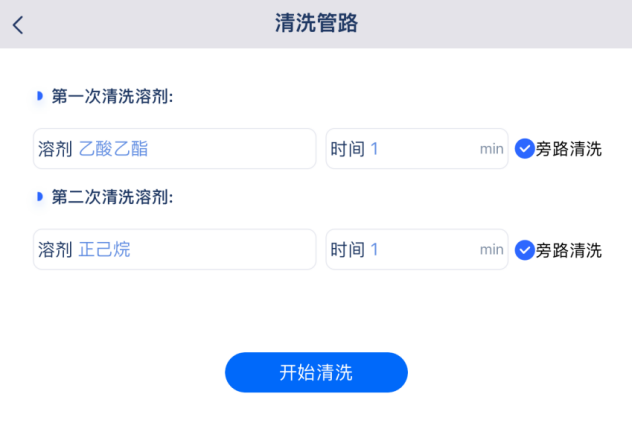The image size is (632, 423).
Task: Start cleaning with 开始清洗 button
Action: [x=316, y=372]
